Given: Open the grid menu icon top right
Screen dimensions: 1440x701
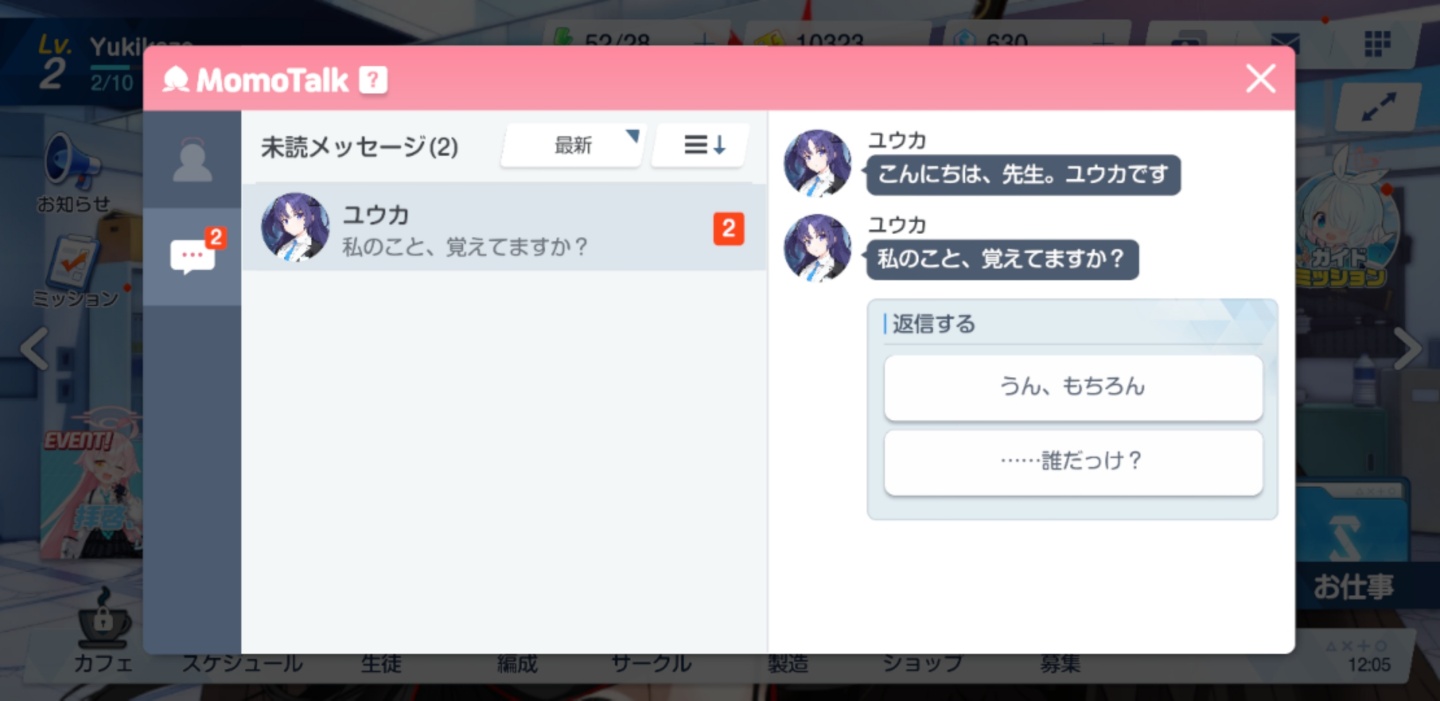Looking at the screenshot, I should (x=1377, y=43).
